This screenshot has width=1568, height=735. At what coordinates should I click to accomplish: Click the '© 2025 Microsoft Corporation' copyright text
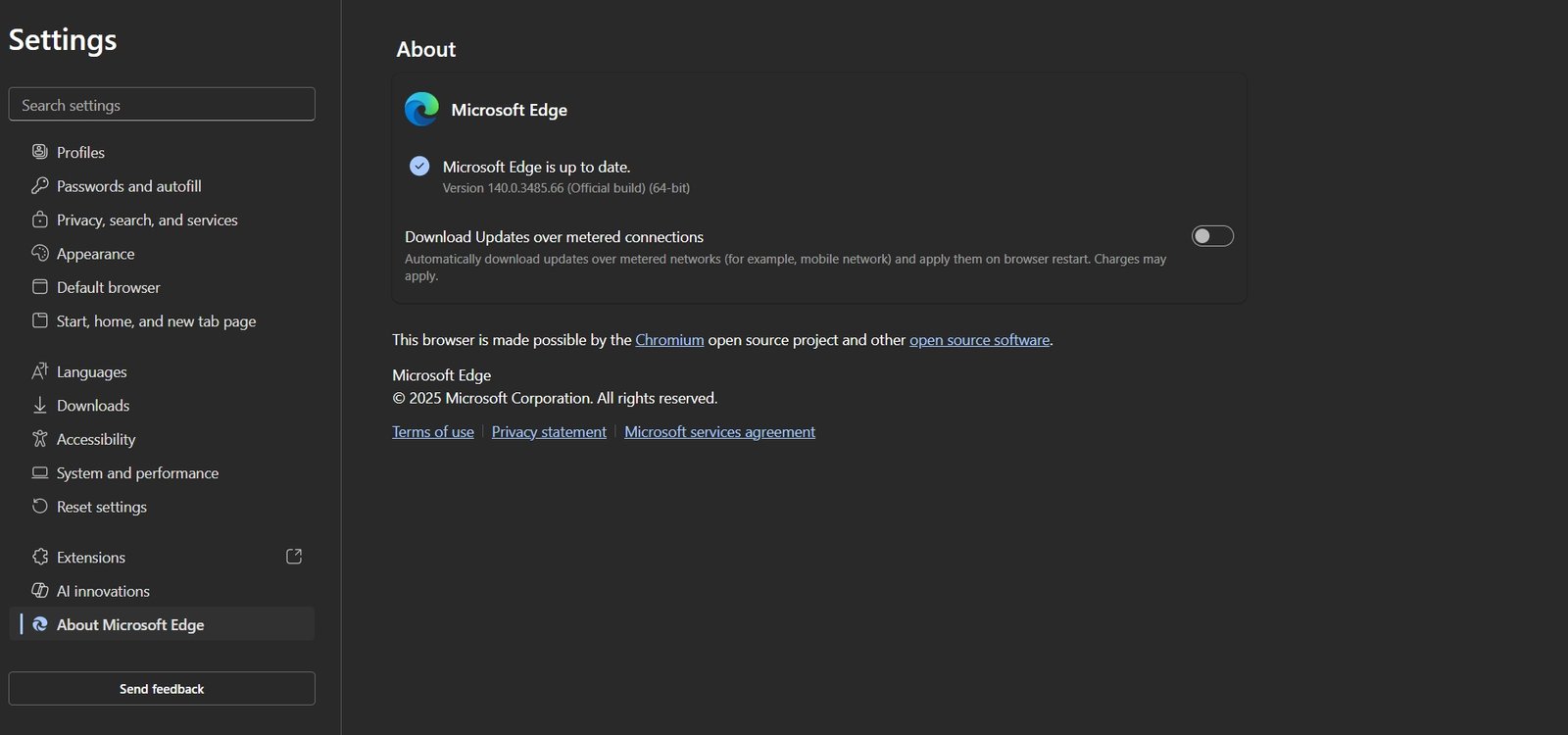(x=555, y=398)
